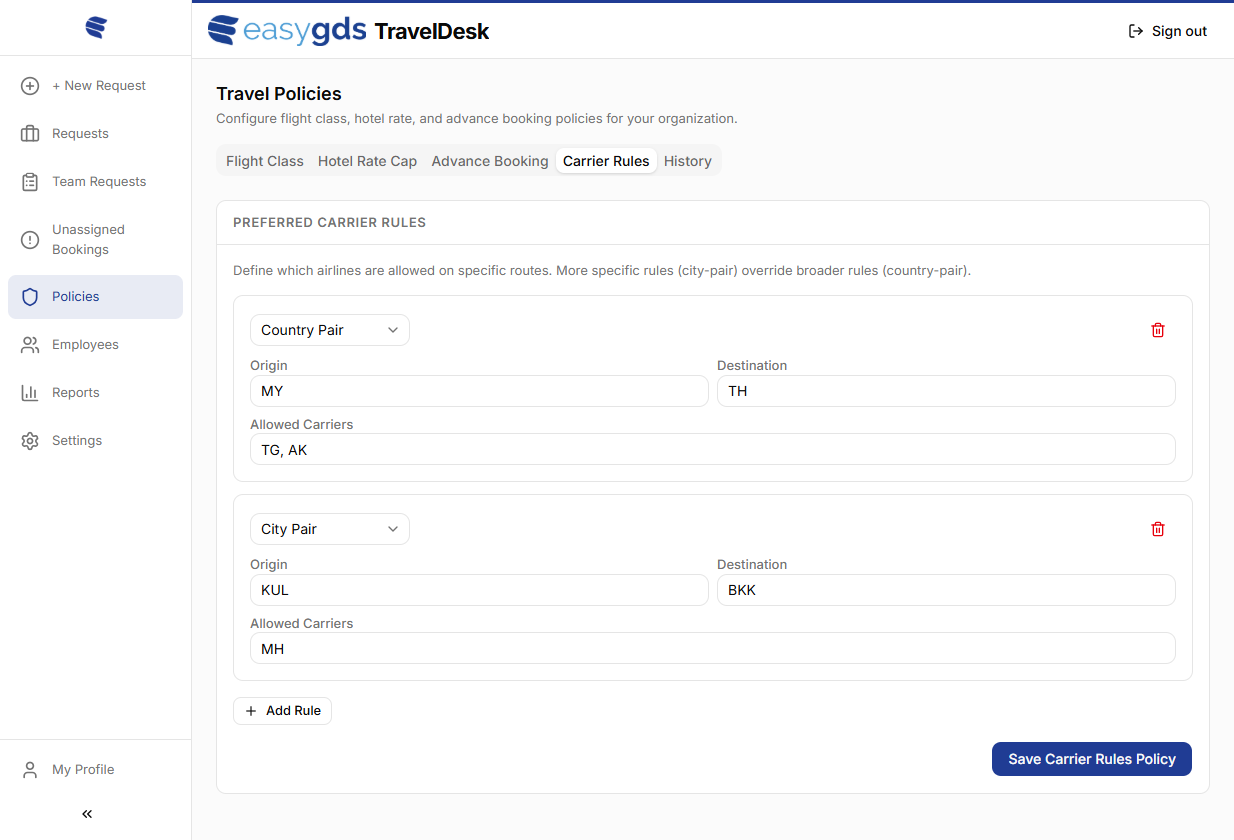
Task: Click the Unassigned Bookings alert icon
Action: click(x=30, y=240)
